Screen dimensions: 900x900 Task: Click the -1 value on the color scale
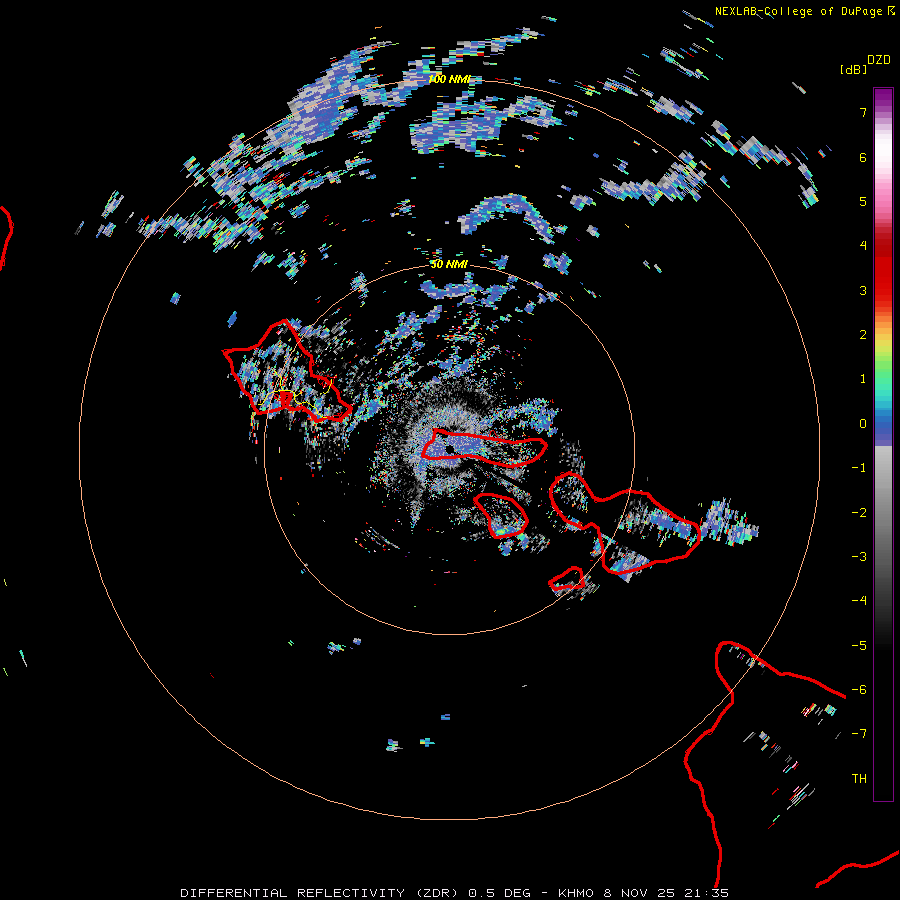859,467
